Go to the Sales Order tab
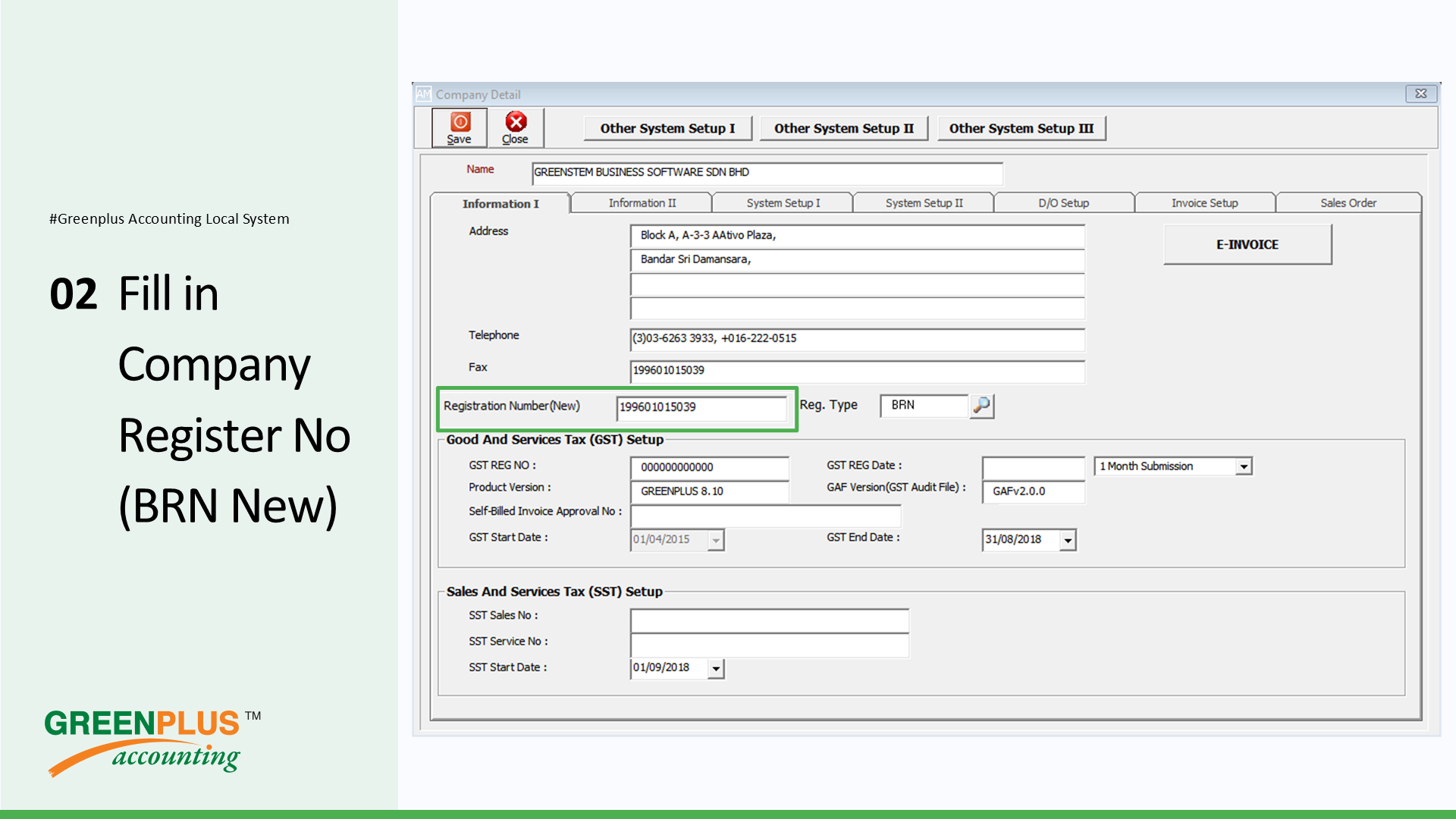 point(1348,202)
